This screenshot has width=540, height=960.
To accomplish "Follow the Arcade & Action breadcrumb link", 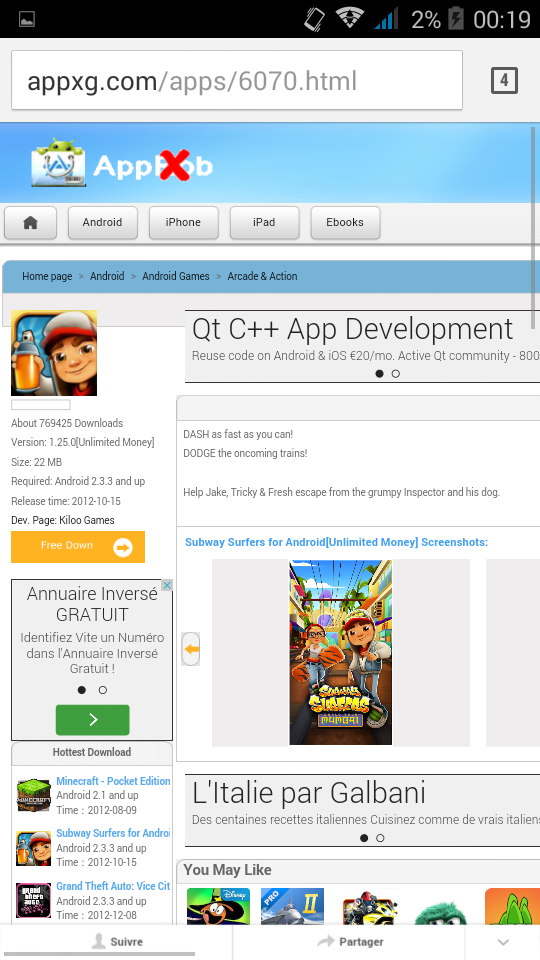I will click(x=262, y=276).
